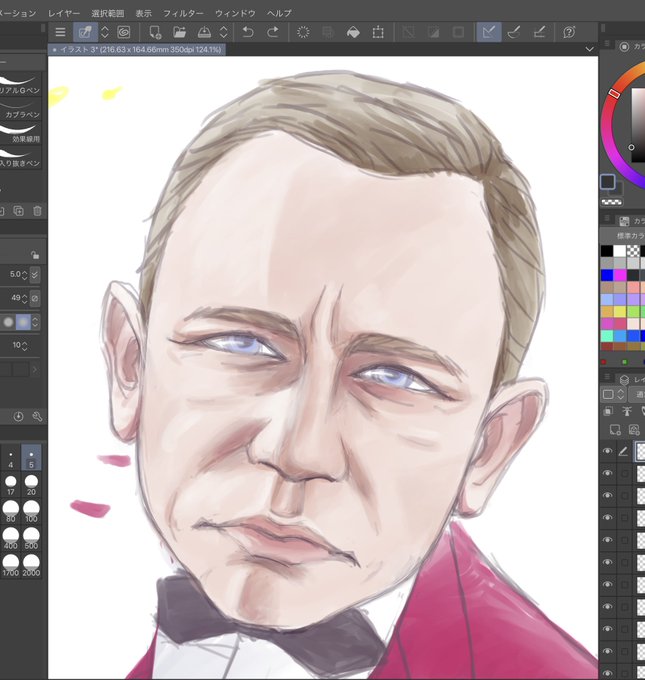645x680 pixels.
Task: Open 選択範囲 menu
Action: point(108,13)
